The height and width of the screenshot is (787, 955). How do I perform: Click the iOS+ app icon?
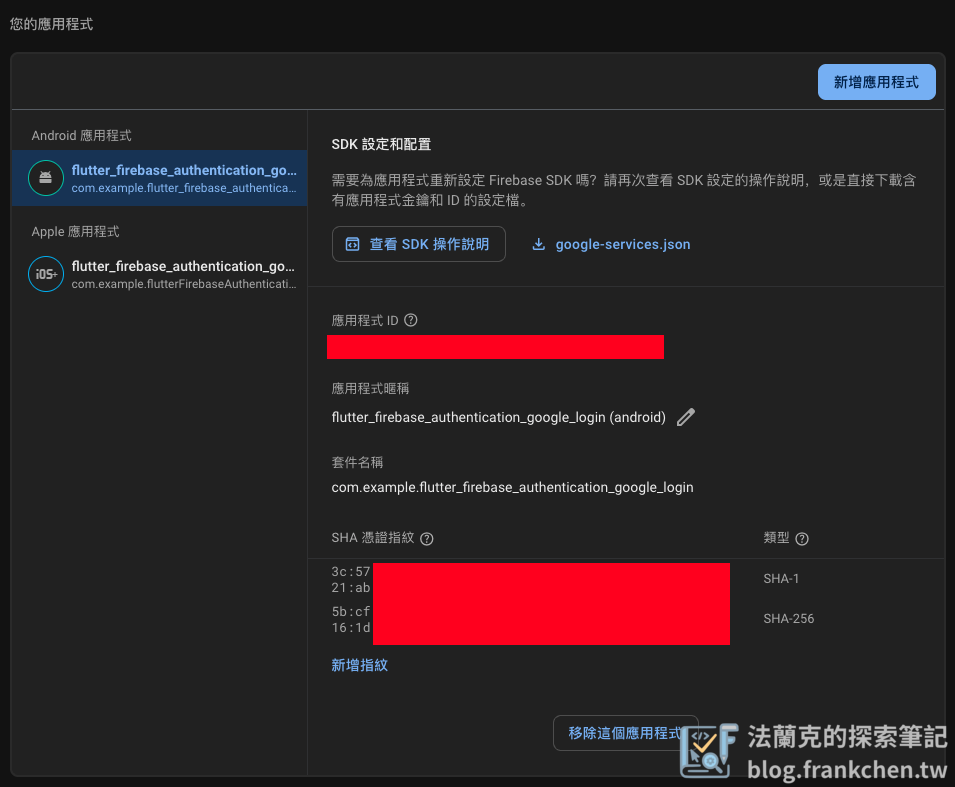[46, 274]
